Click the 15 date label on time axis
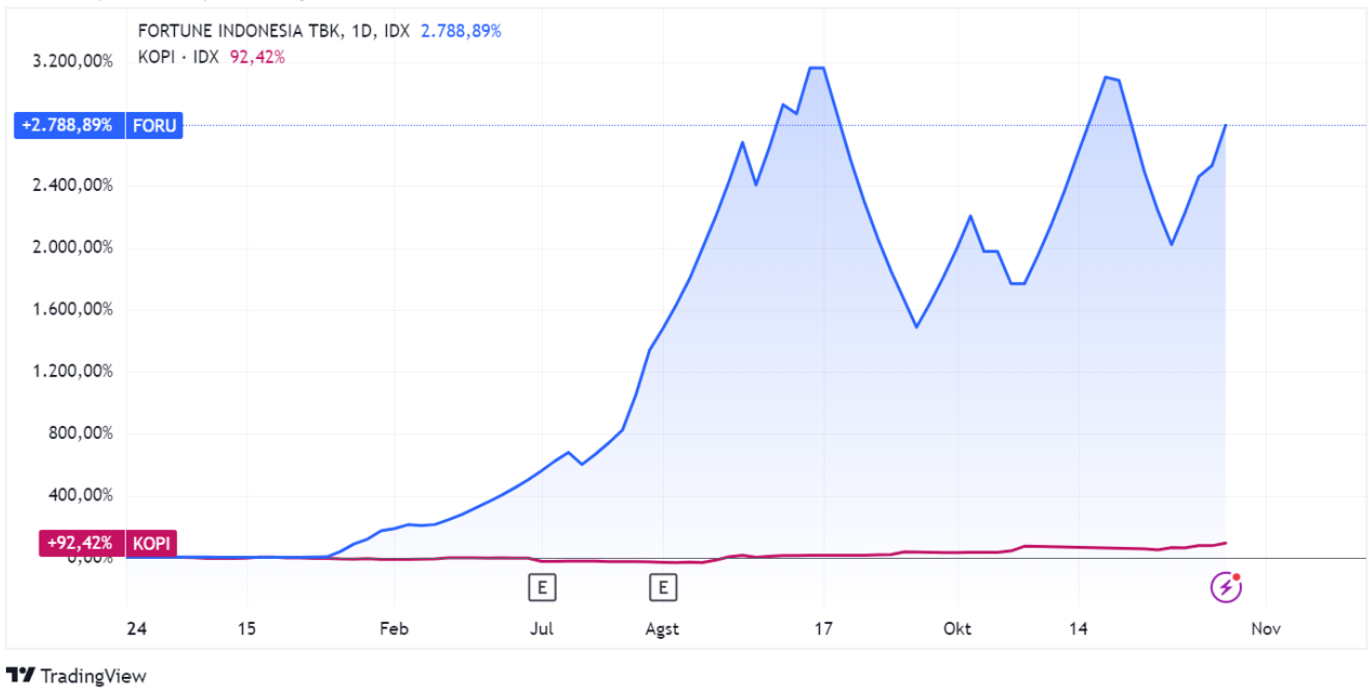This screenshot has width=1369, height=690. coord(248,629)
